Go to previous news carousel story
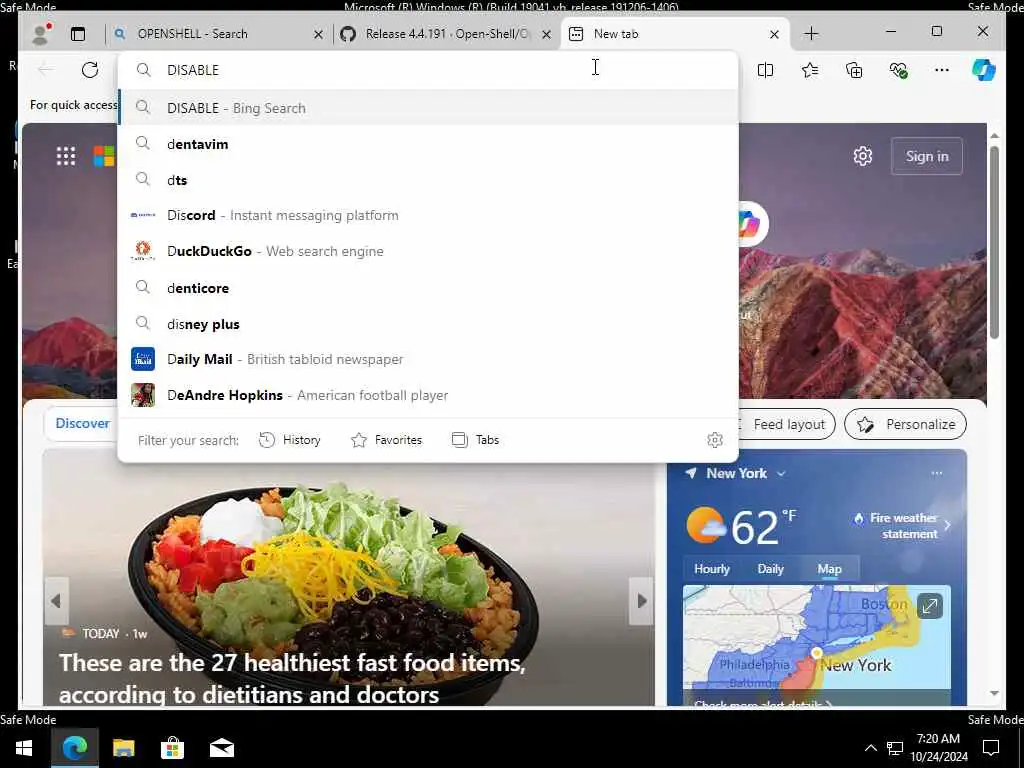1024x768 pixels. pyautogui.click(x=56, y=601)
